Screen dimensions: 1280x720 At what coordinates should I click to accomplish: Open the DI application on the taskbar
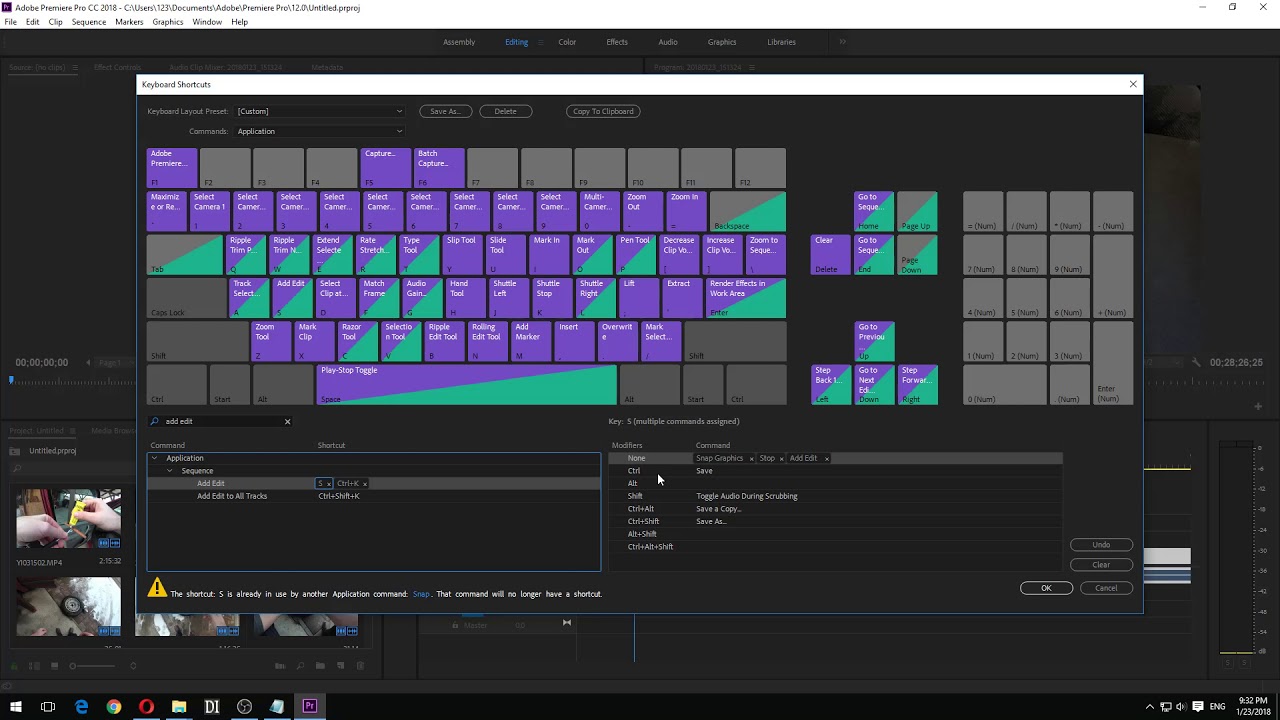tap(212, 706)
